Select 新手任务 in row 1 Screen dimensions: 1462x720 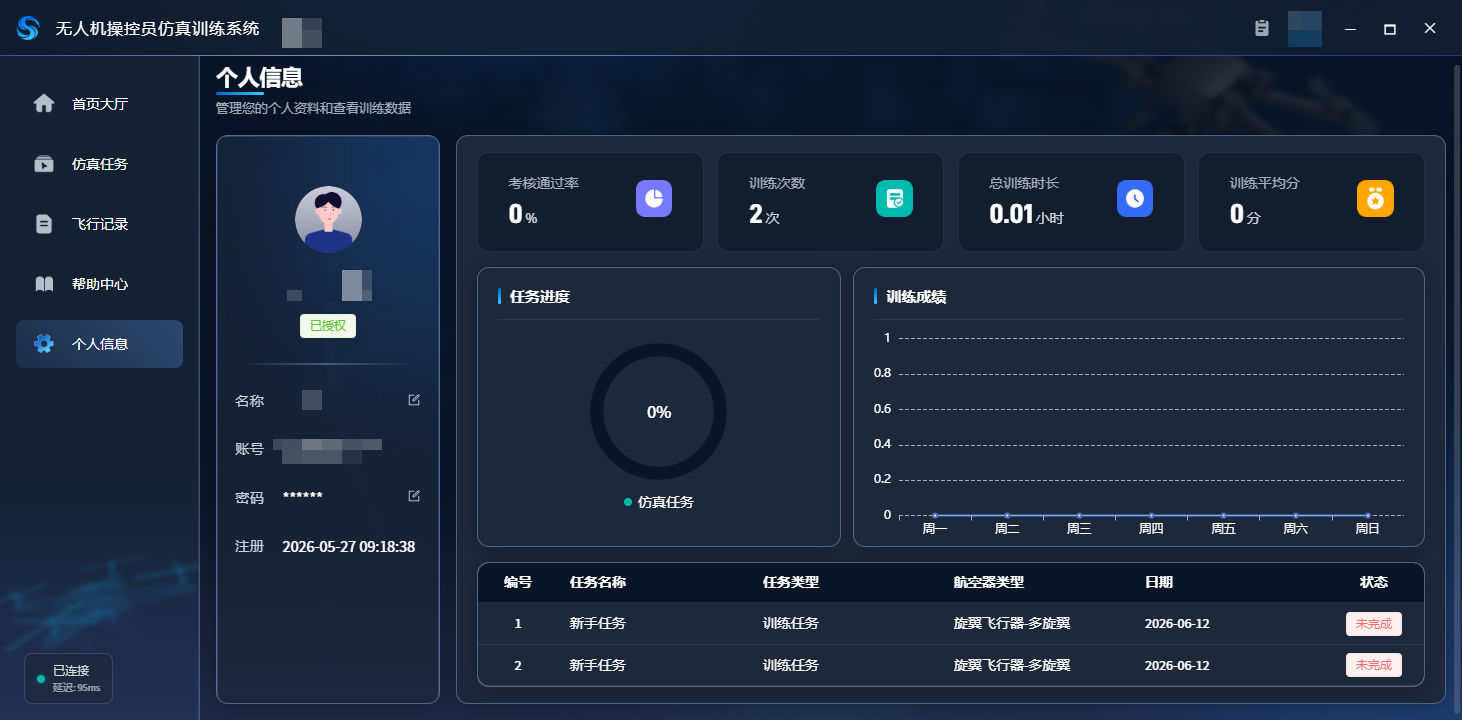pos(598,623)
